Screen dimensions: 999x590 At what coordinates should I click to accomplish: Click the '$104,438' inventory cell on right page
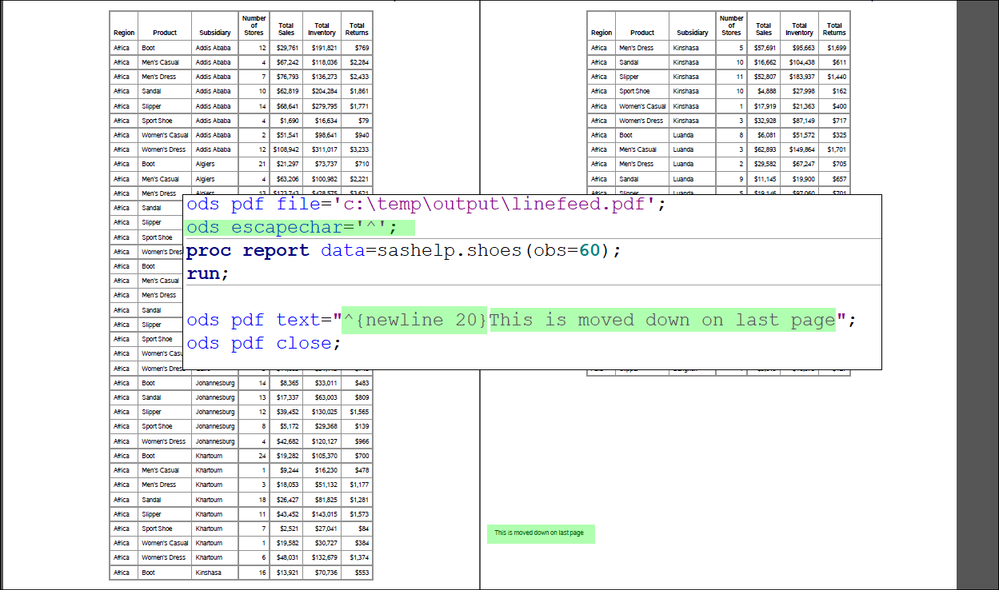click(x=801, y=62)
